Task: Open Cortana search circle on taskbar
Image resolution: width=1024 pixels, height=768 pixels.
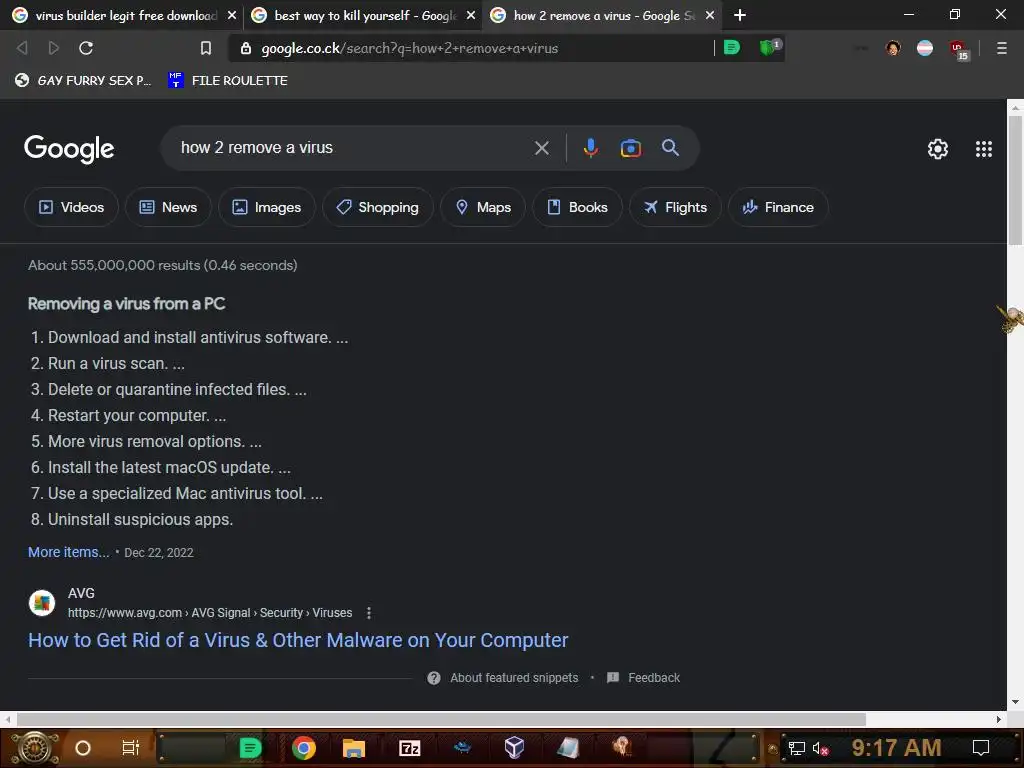Action: click(x=83, y=748)
